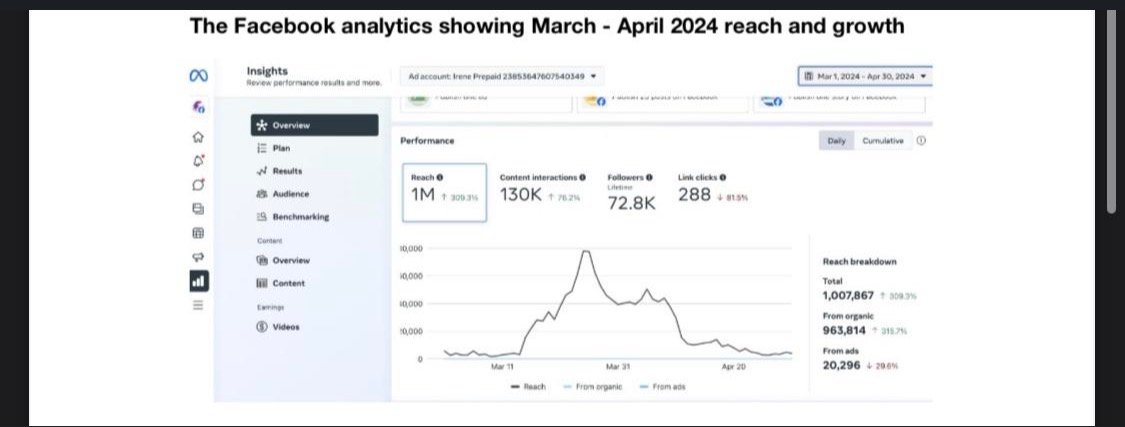
Task: Open Ads via the megaphone icon
Action: click(199, 257)
